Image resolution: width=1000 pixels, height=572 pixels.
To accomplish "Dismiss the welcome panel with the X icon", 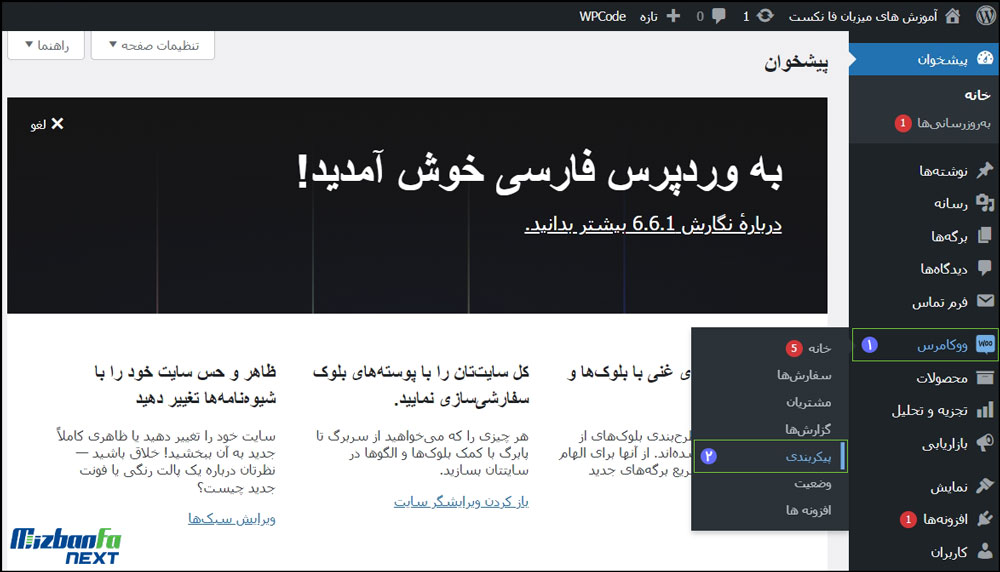I will pos(57,124).
